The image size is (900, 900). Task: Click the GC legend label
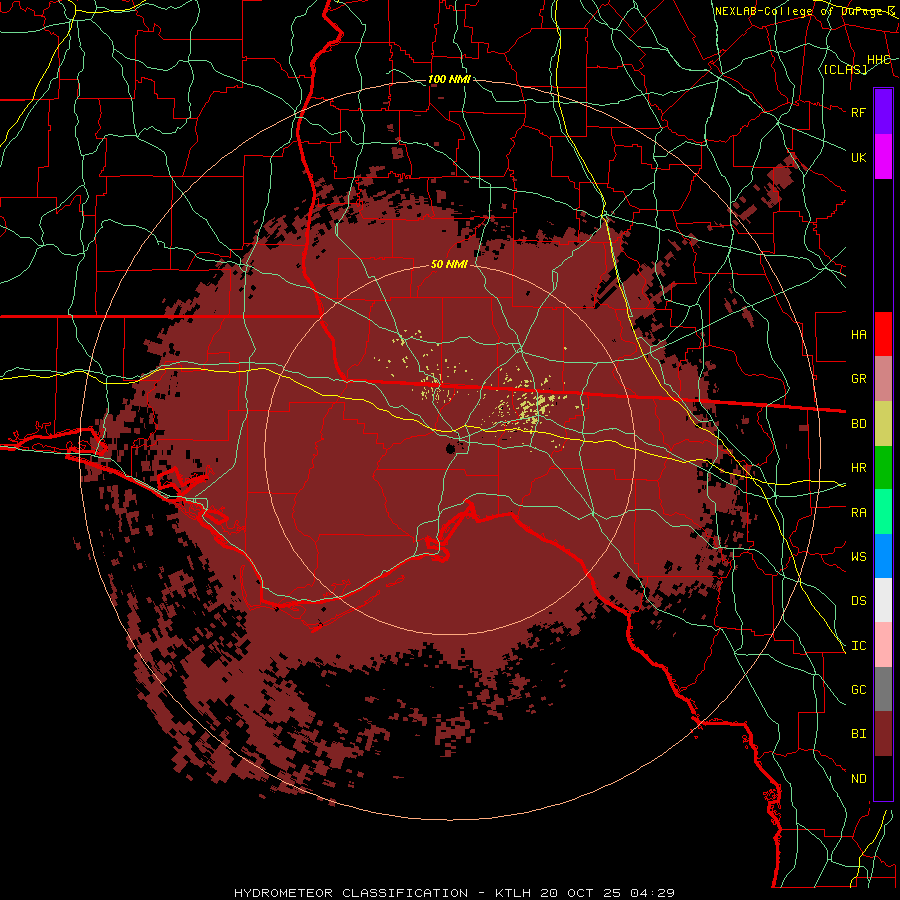pos(858,690)
